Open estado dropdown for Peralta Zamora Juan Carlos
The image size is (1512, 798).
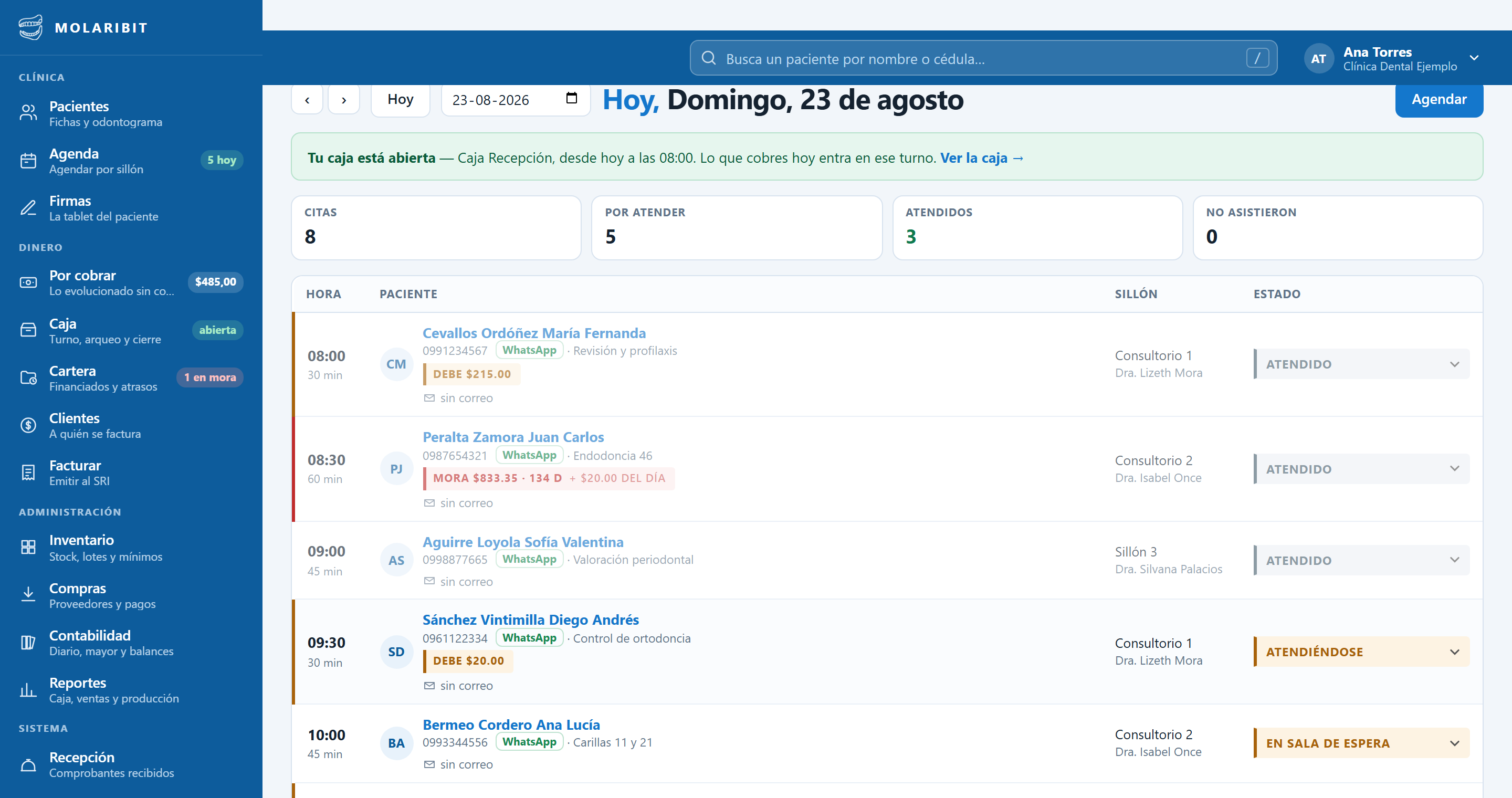[1361, 469]
